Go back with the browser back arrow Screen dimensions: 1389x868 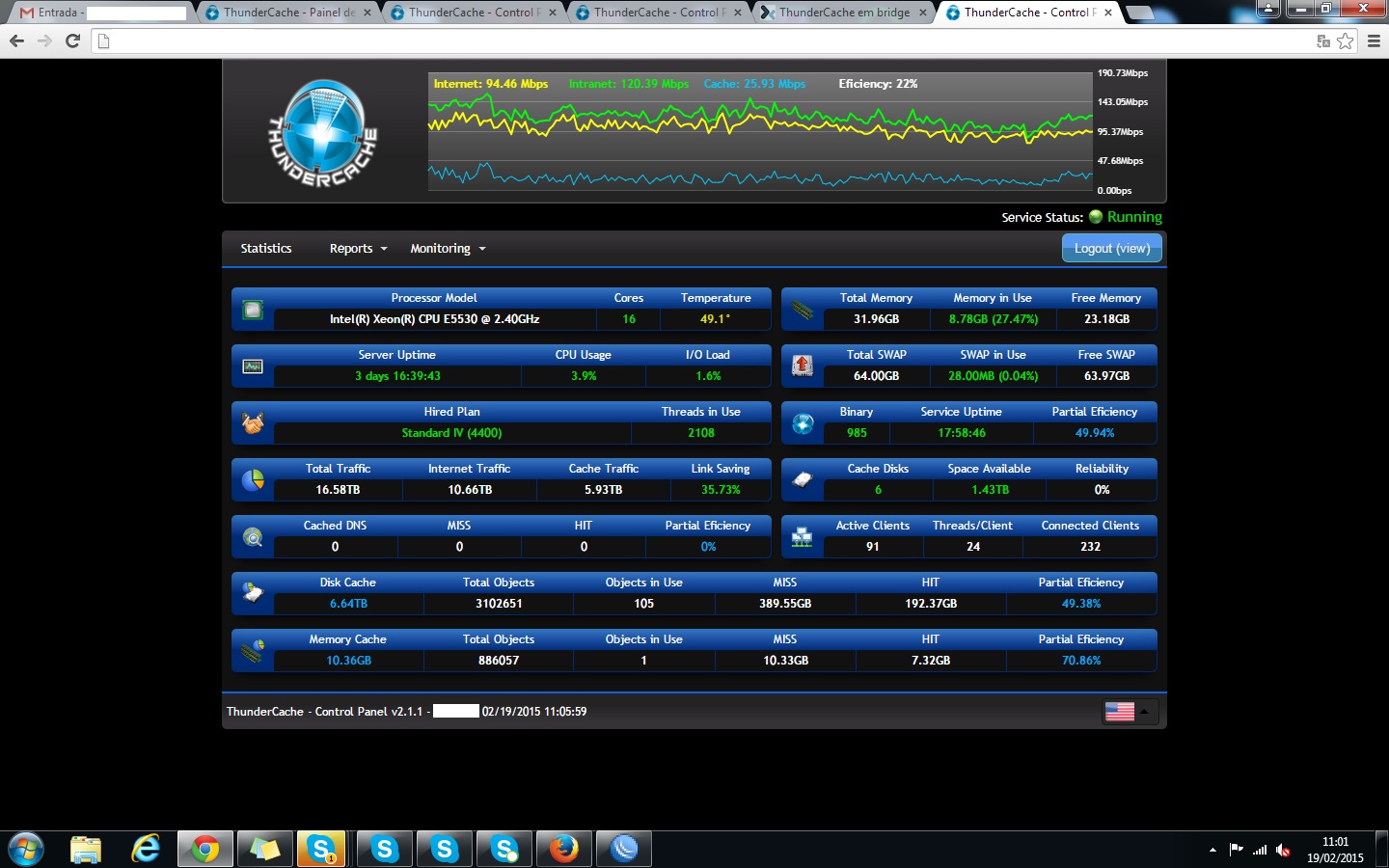16,41
